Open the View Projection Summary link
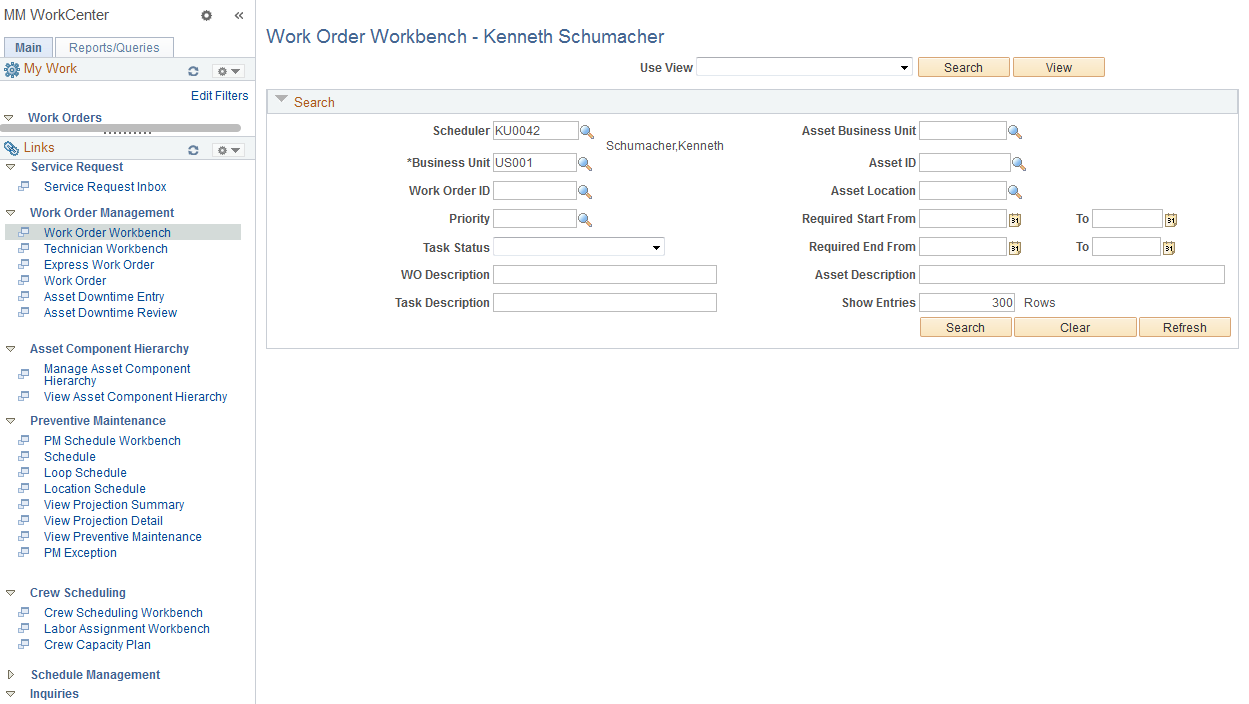The image size is (1249, 704). pyautogui.click(x=114, y=505)
